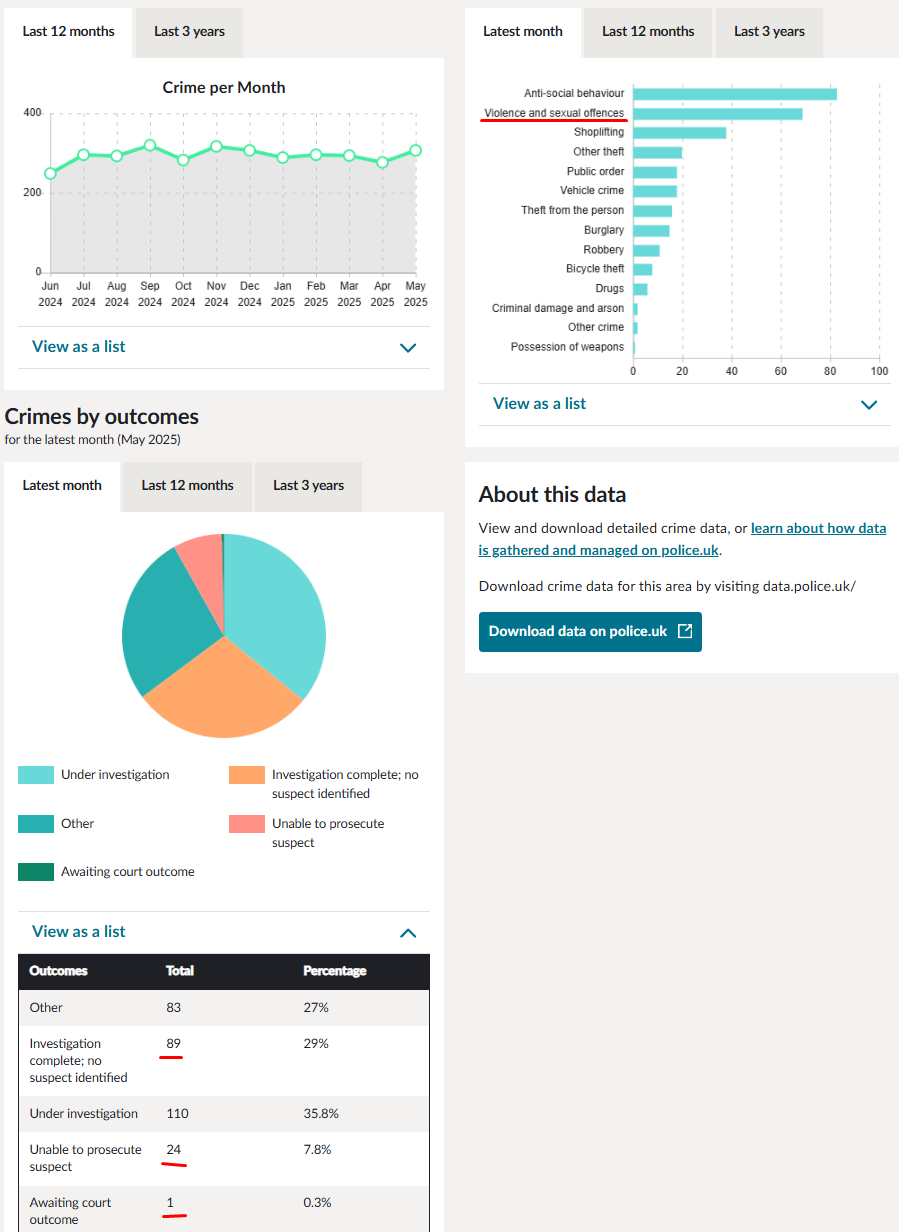Click 'Awaiting court outcome' legend swatch

click(36, 872)
